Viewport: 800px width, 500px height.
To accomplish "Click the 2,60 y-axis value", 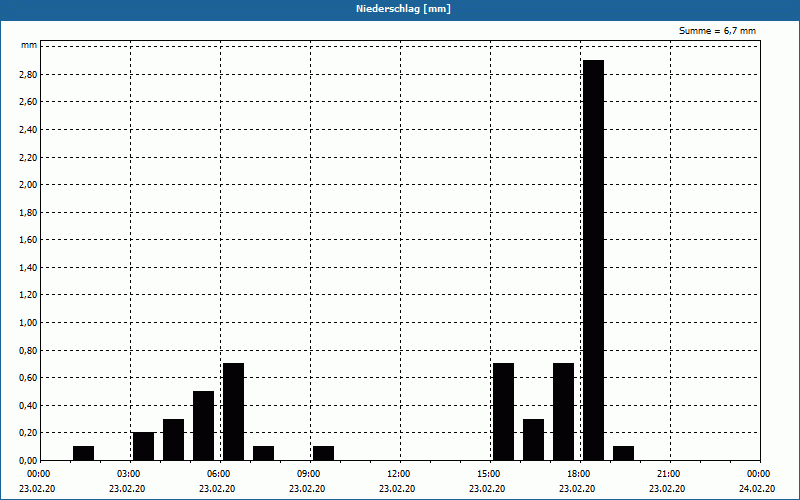I will click(x=28, y=102).
